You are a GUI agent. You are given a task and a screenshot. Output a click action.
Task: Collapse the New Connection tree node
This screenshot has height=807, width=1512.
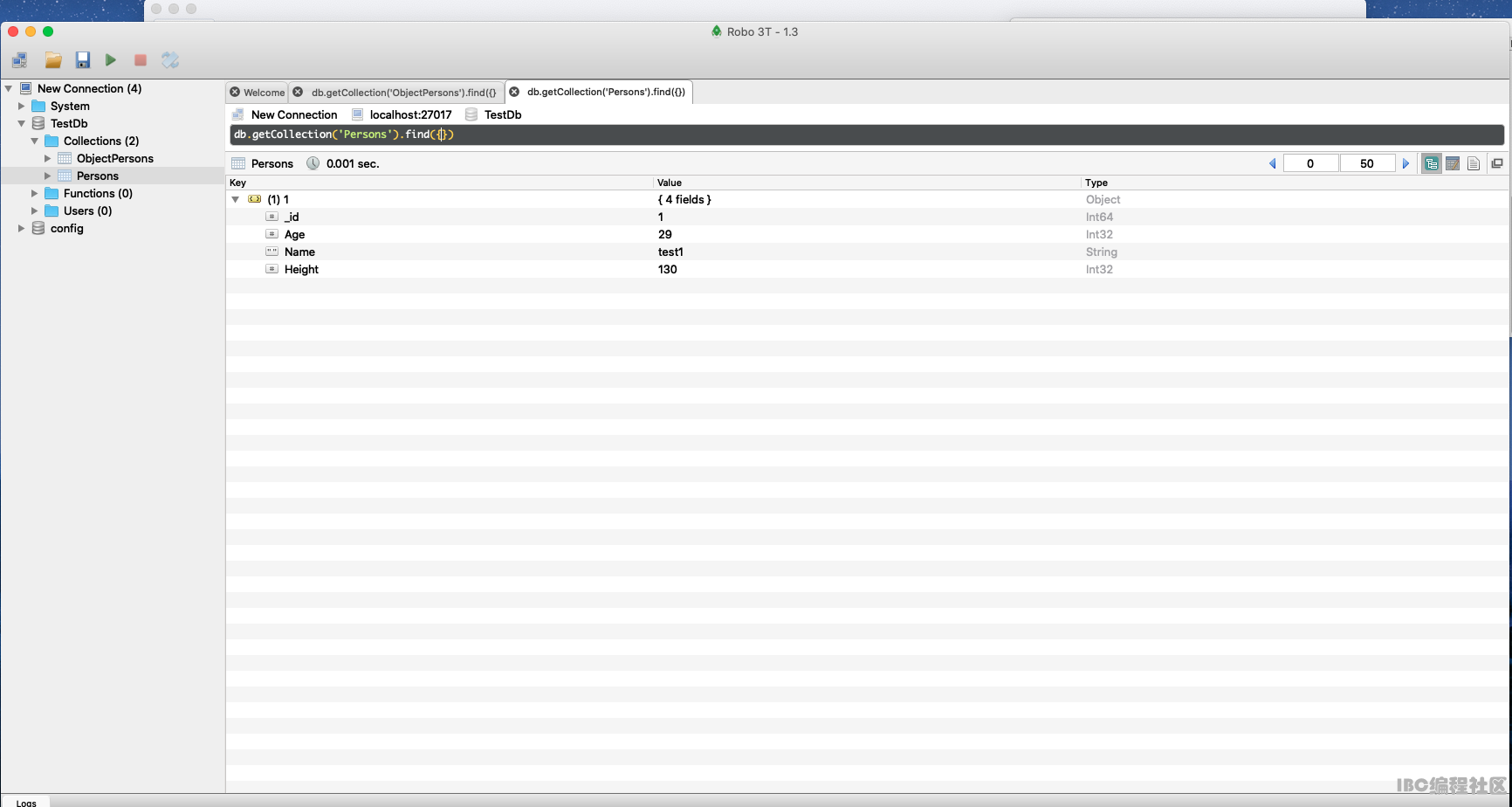tap(9, 88)
